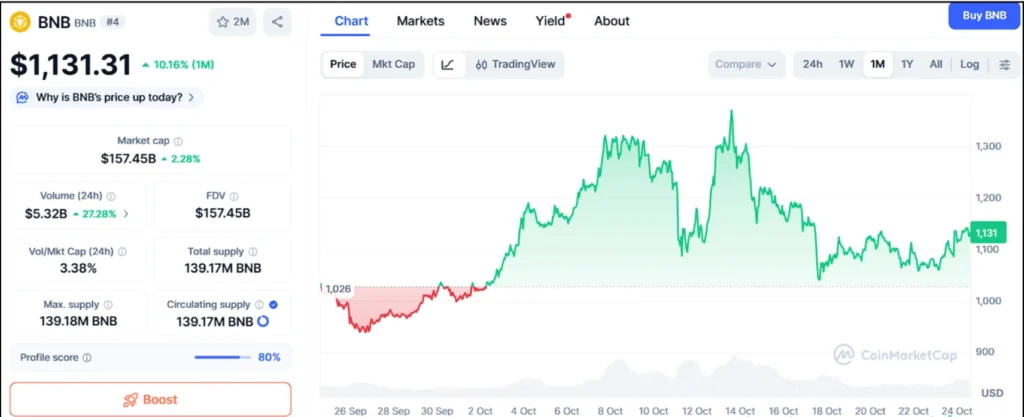Click Circulating supply verified badge
1024x417 pixels.
coord(274,304)
